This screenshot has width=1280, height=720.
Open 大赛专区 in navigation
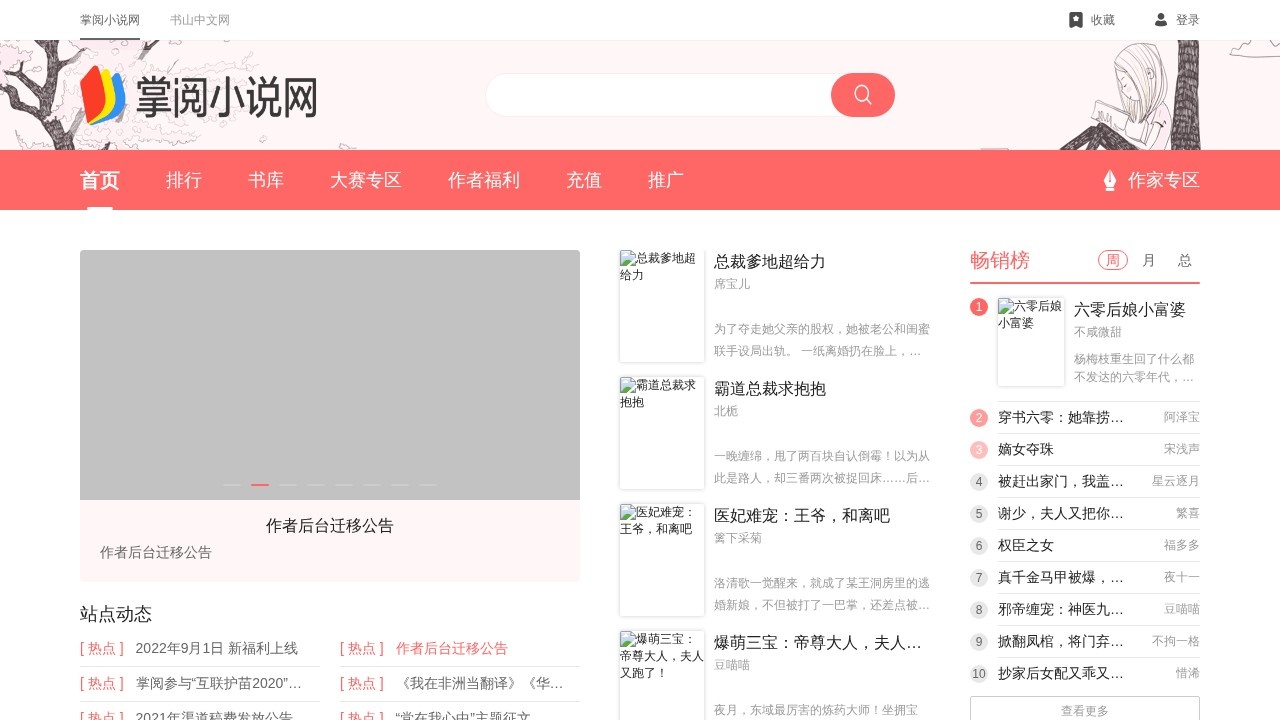pos(366,180)
